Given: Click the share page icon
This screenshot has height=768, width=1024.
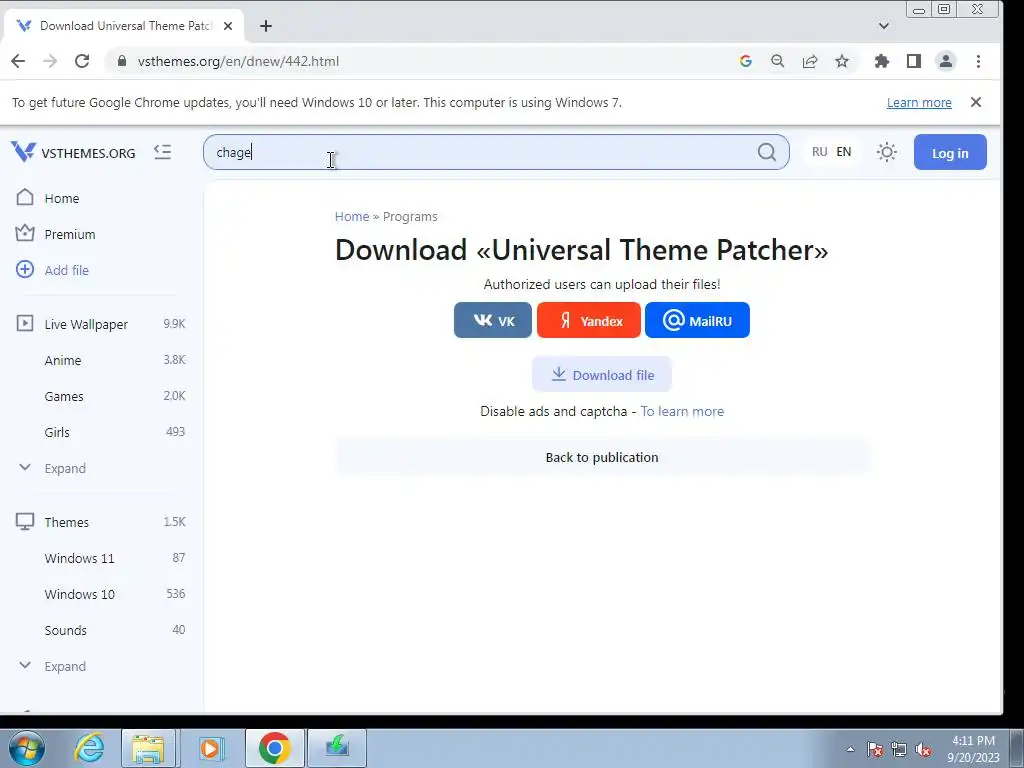Looking at the screenshot, I should click(810, 61).
